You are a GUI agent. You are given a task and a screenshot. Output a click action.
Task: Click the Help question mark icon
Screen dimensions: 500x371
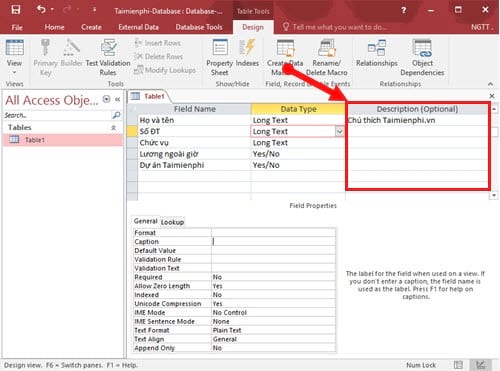tap(404, 10)
